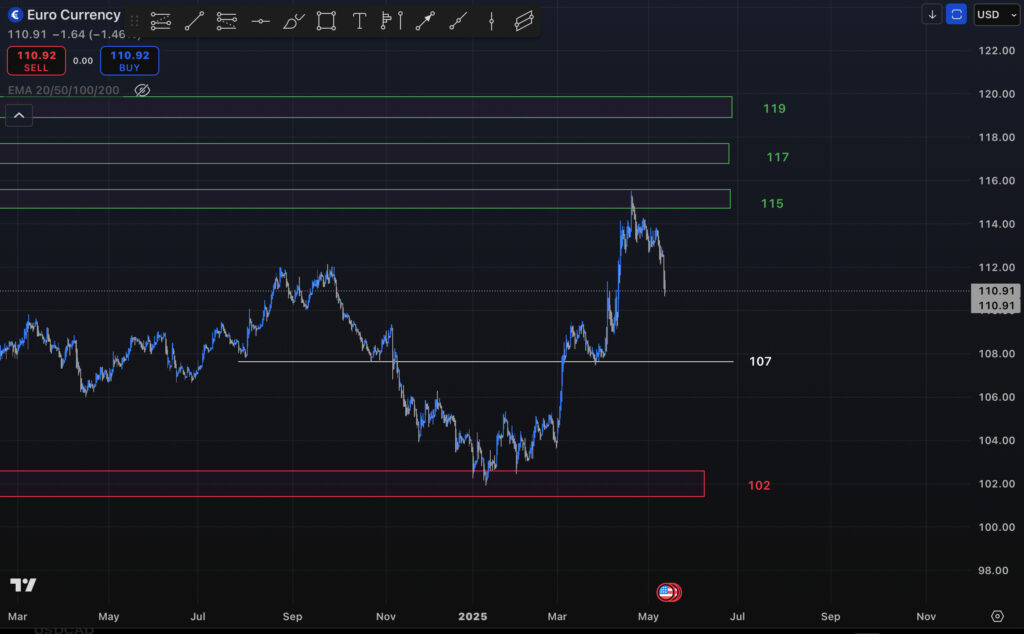Expand the collapsed panel chevron

[18, 115]
